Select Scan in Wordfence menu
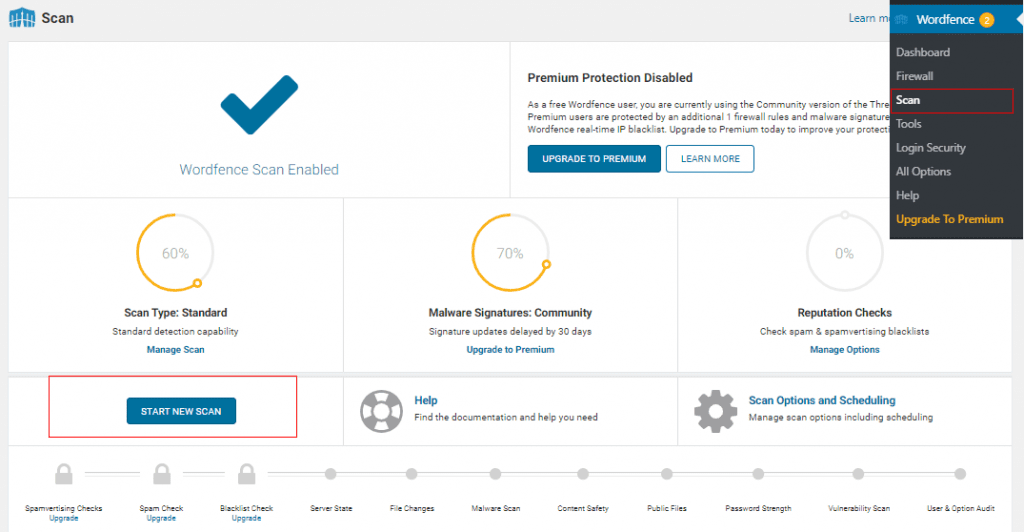 pos(952,101)
